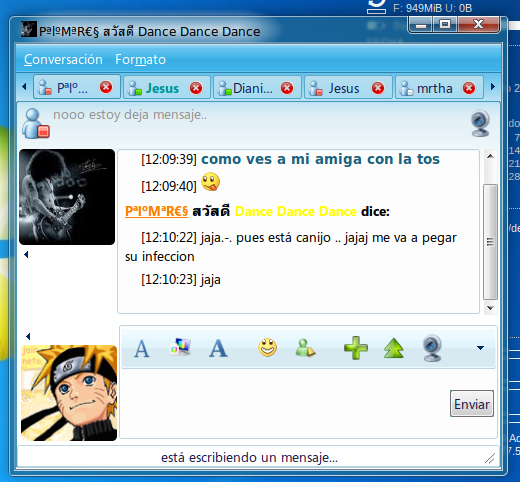Click the 'jaja.-. pues está canijo' message
The width and height of the screenshot is (520, 482).
click(291, 247)
